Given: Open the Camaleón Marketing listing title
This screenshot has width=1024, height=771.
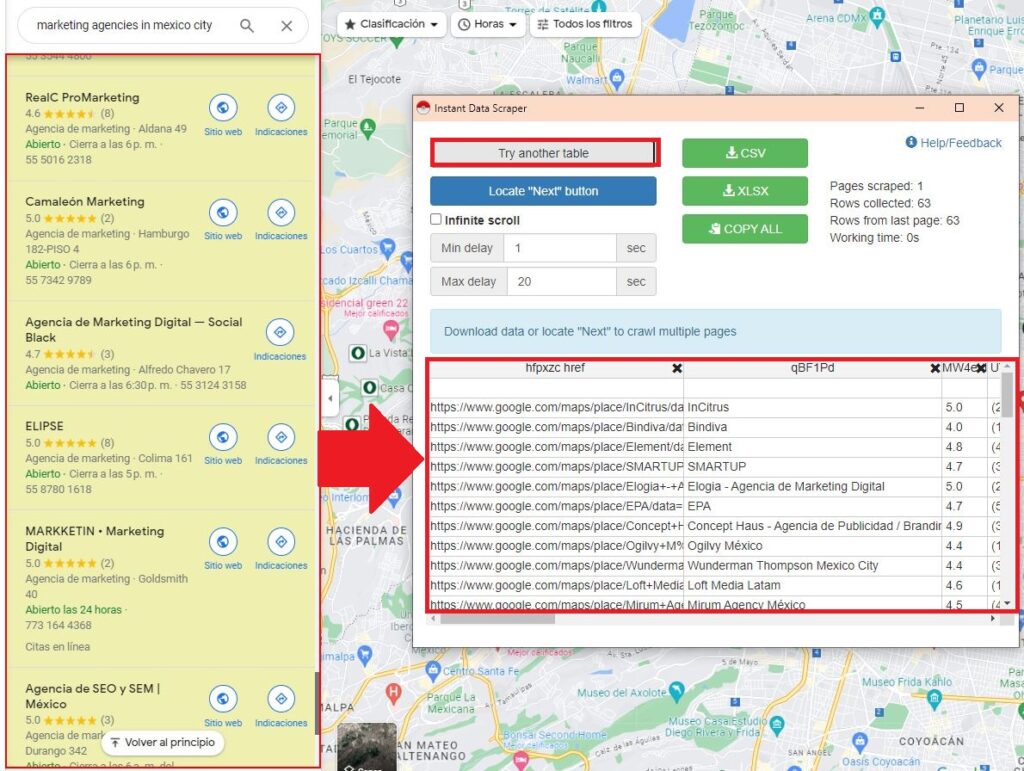Looking at the screenshot, I should coord(85,202).
